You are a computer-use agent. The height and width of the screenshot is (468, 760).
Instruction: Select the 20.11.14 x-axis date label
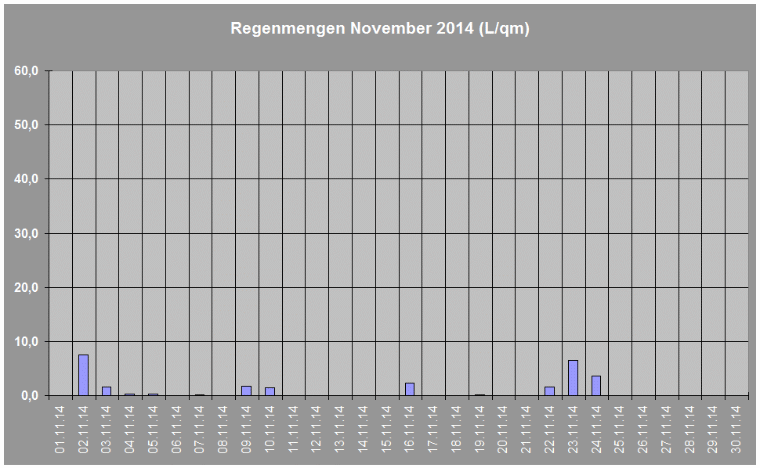[502, 429]
